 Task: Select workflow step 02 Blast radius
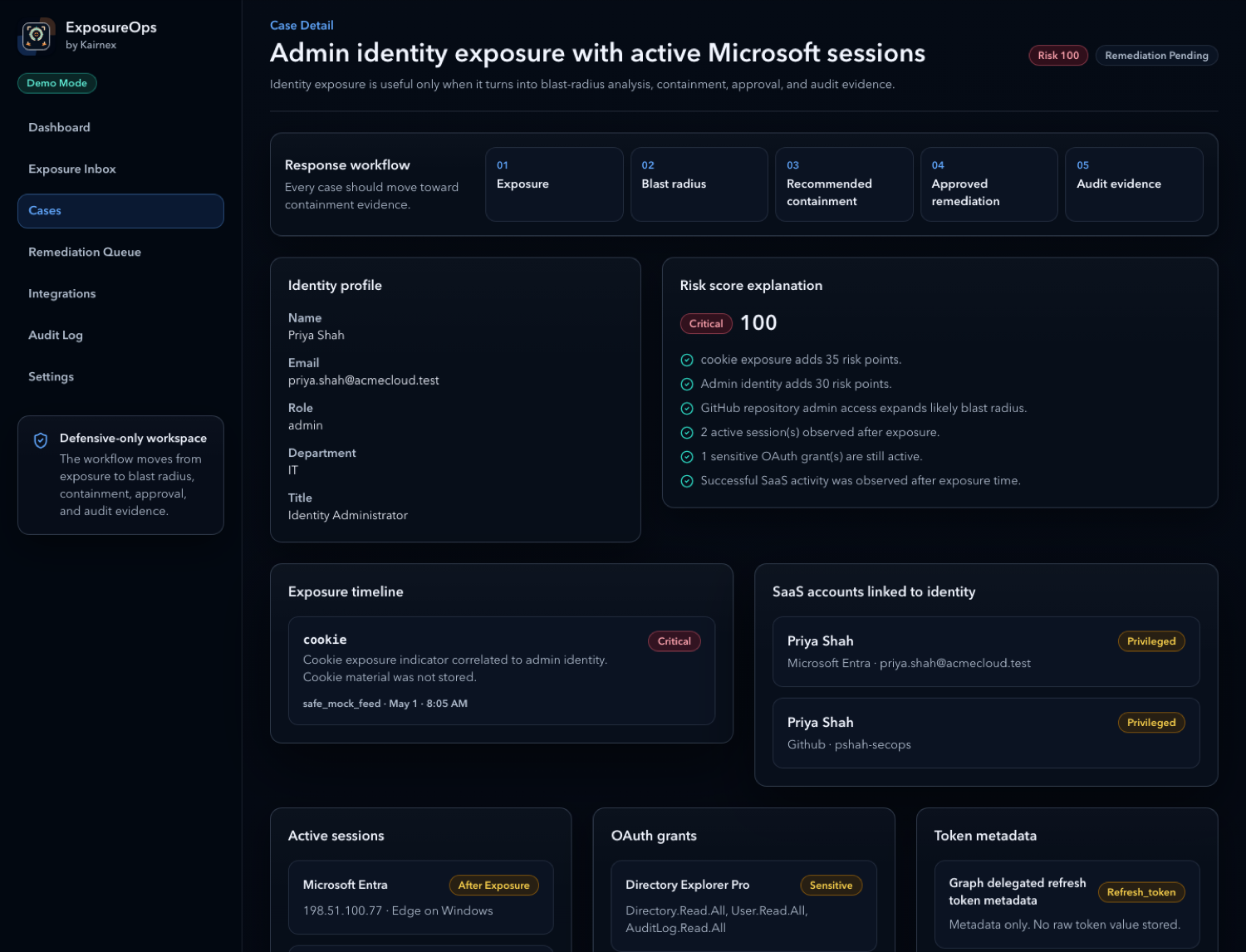699,184
